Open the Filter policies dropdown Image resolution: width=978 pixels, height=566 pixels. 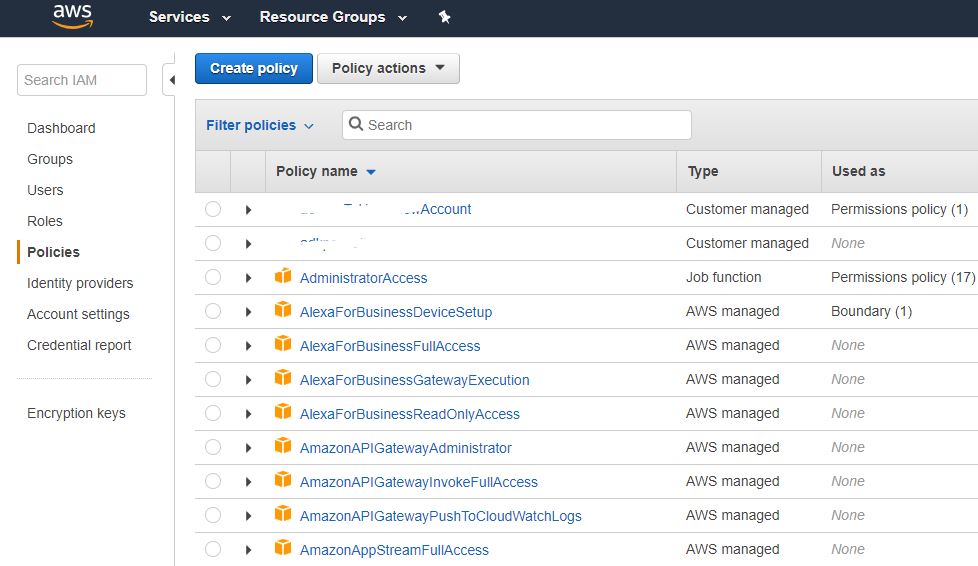(x=259, y=125)
